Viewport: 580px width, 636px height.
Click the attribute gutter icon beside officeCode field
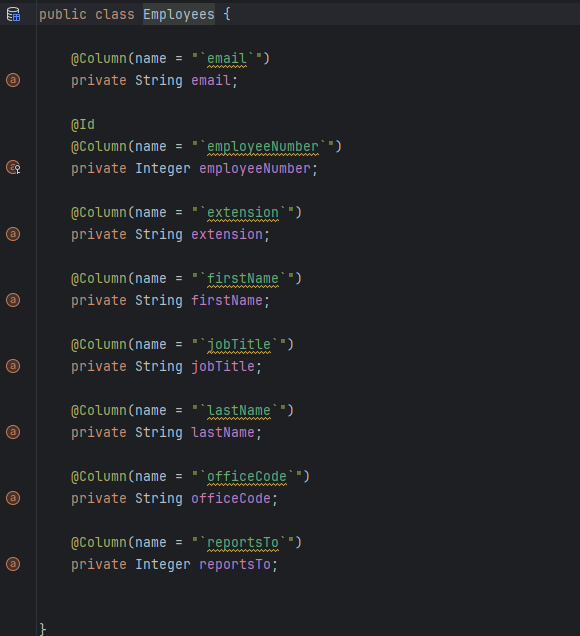coord(13,498)
